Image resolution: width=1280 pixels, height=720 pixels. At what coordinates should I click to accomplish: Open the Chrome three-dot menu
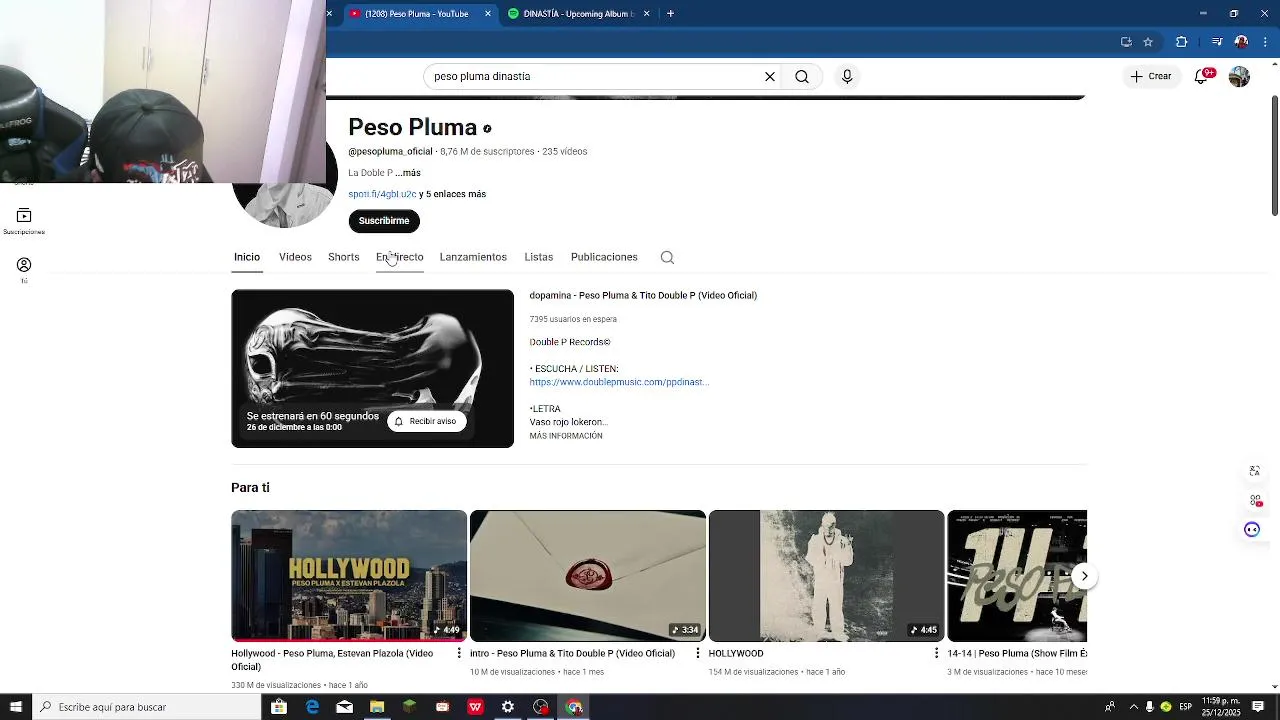[1265, 42]
